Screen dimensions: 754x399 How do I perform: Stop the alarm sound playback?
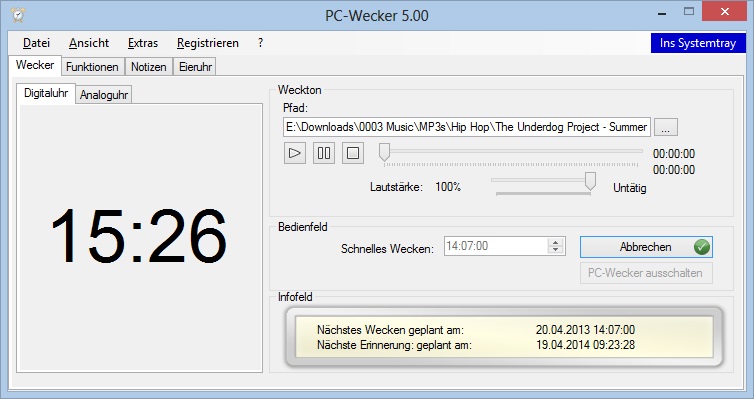[x=353, y=153]
